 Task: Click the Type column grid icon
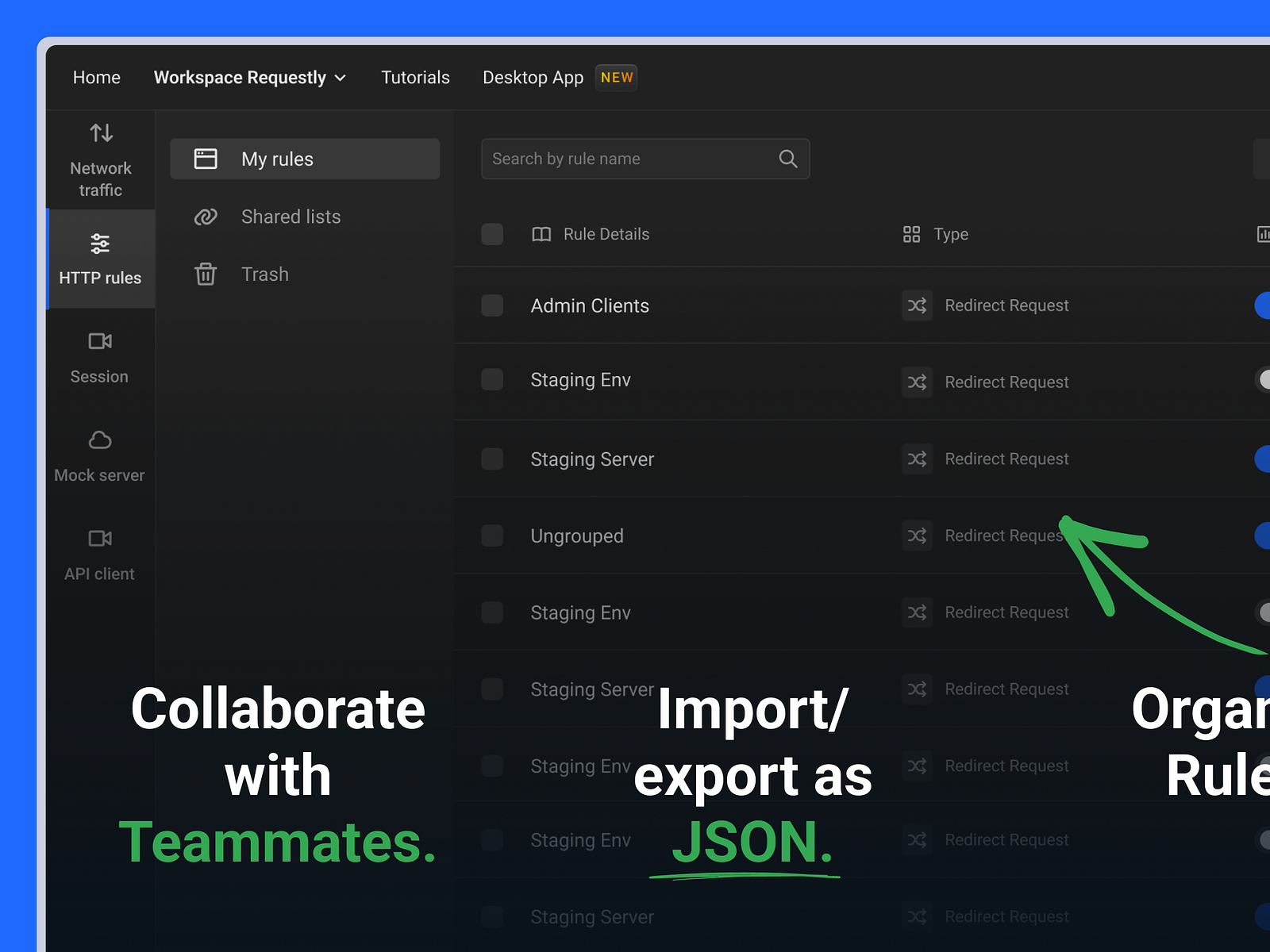pos(911,234)
